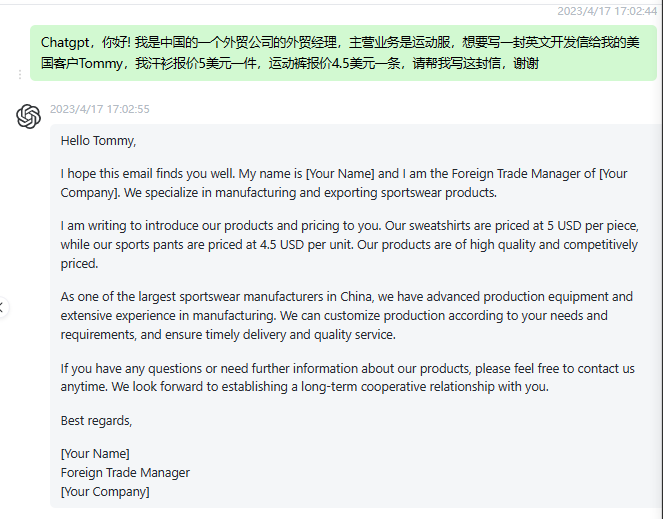Click the "Foreign Trade Manager" signature line
Viewport: 663px width, 519px height.
(x=125, y=473)
